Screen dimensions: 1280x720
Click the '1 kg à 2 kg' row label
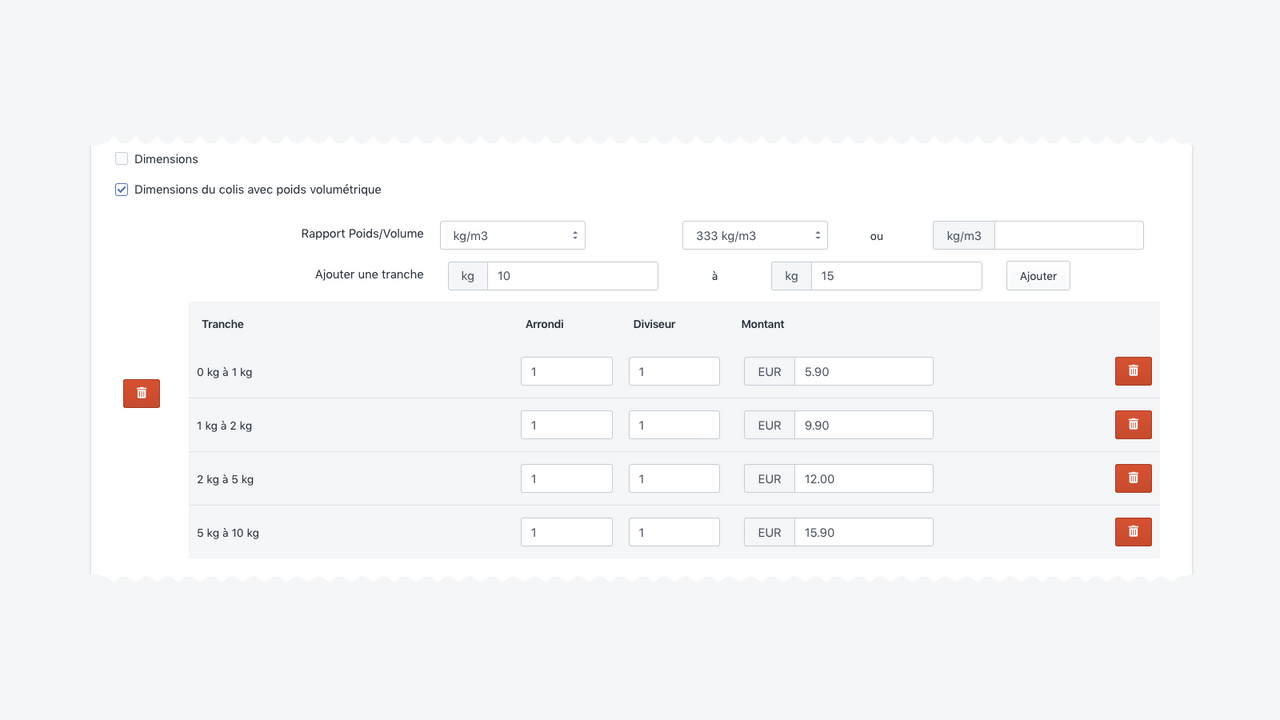[224, 426]
